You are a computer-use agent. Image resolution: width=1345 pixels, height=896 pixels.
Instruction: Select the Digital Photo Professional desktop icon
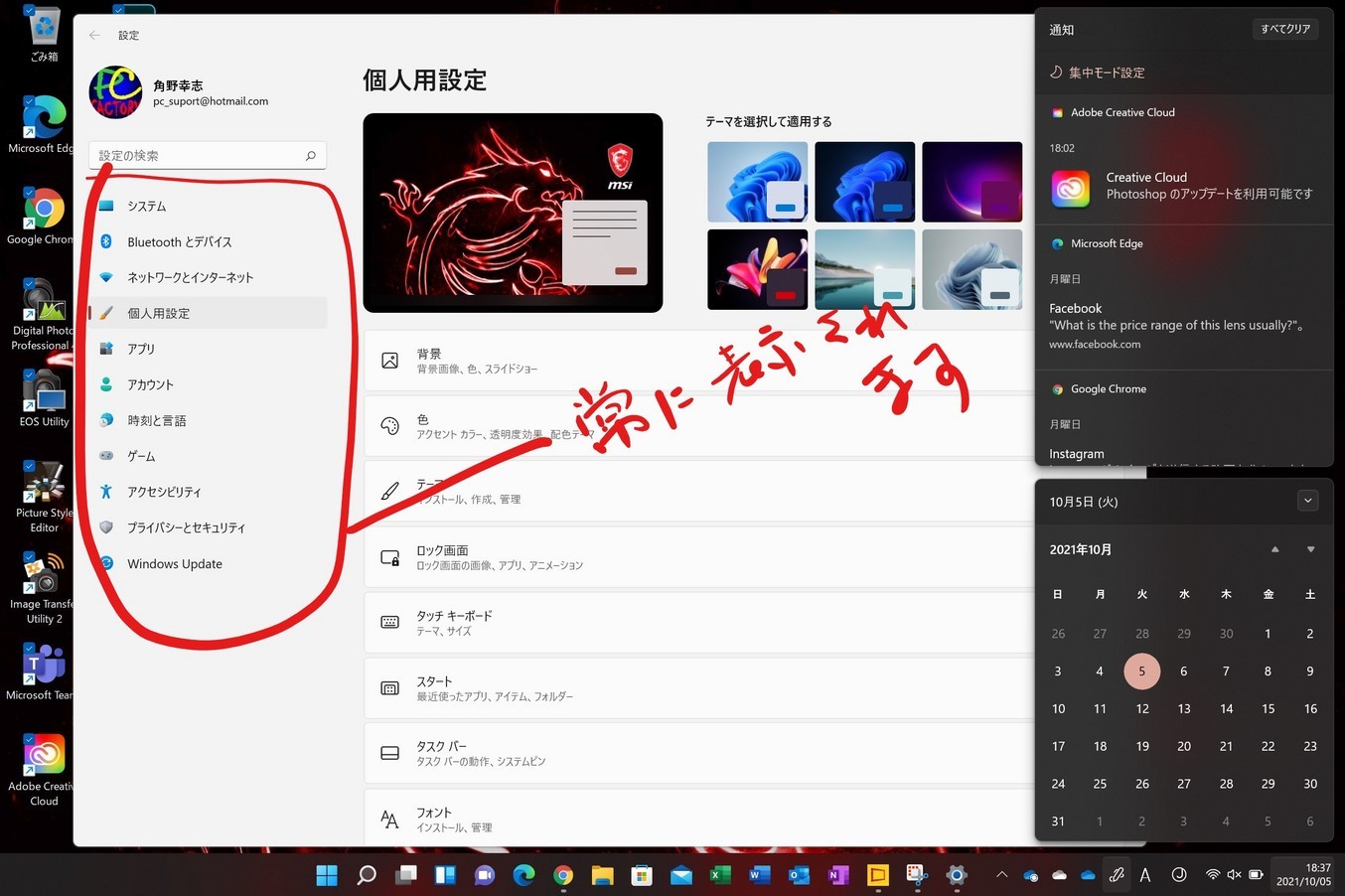click(x=42, y=315)
